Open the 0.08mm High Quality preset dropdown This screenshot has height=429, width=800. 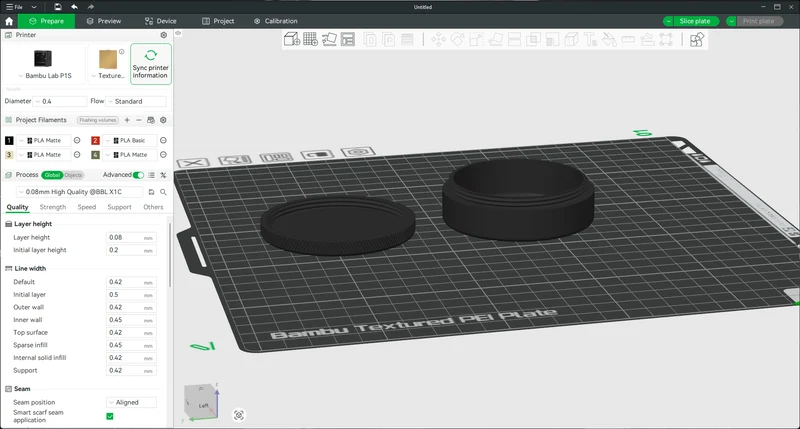[79, 192]
